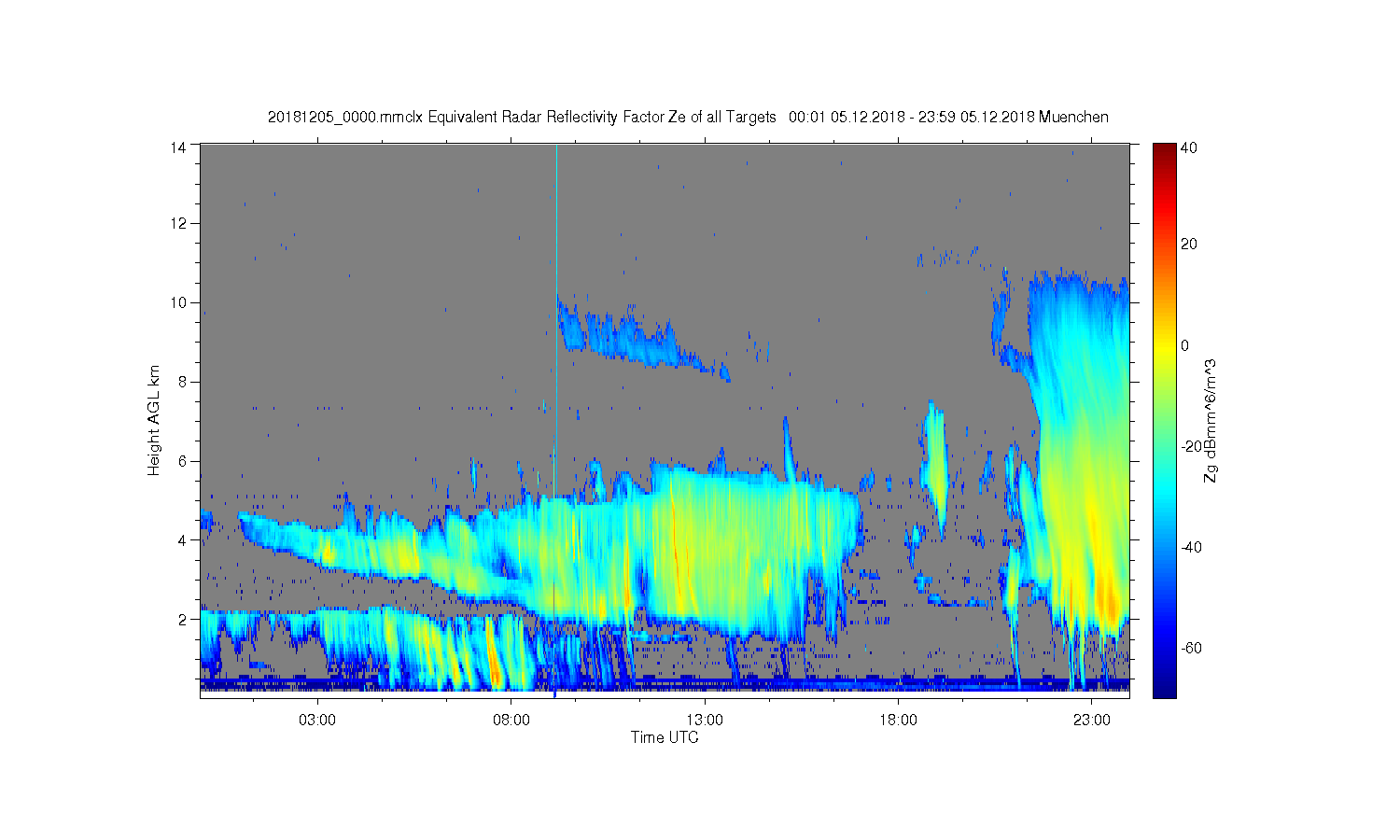Click the color bar label -40
This screenshot has width=1400, height=840.
[1191, 547]
